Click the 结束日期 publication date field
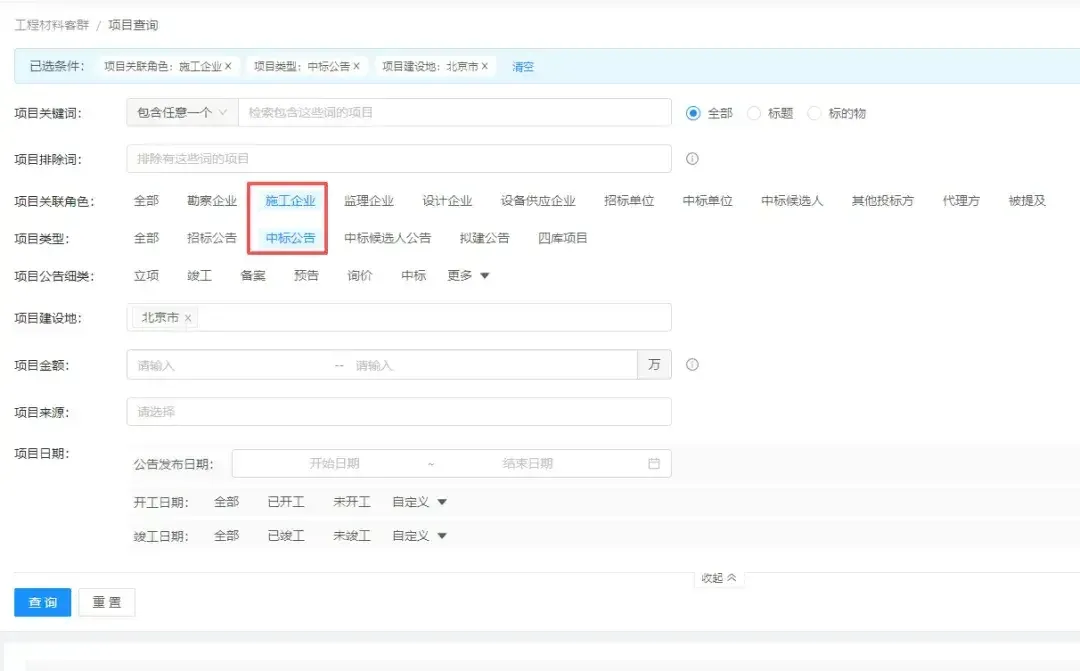 coord(527,464)
